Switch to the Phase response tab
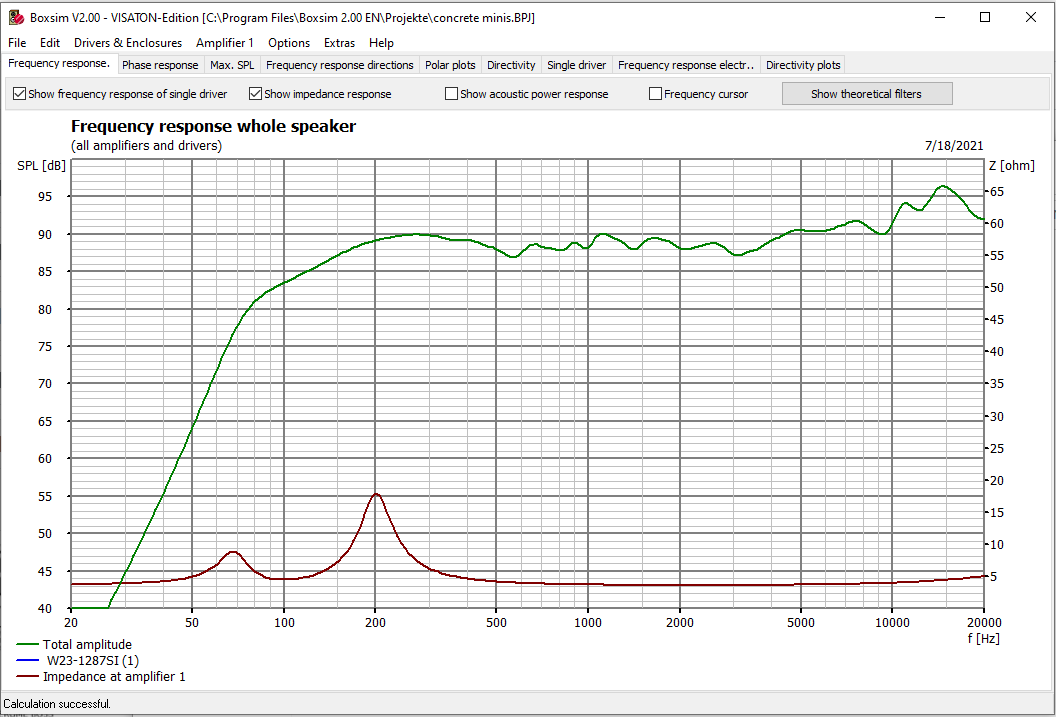 [160, 64]
